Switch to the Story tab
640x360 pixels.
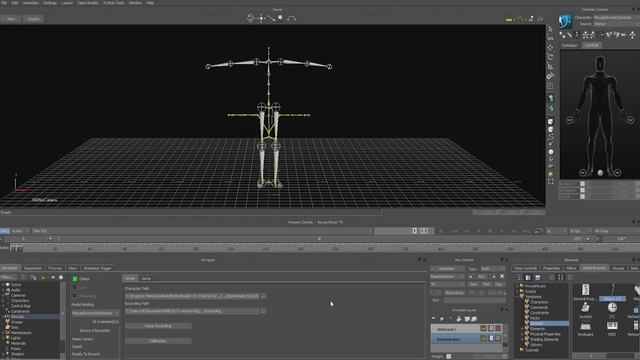coord(73,268)
